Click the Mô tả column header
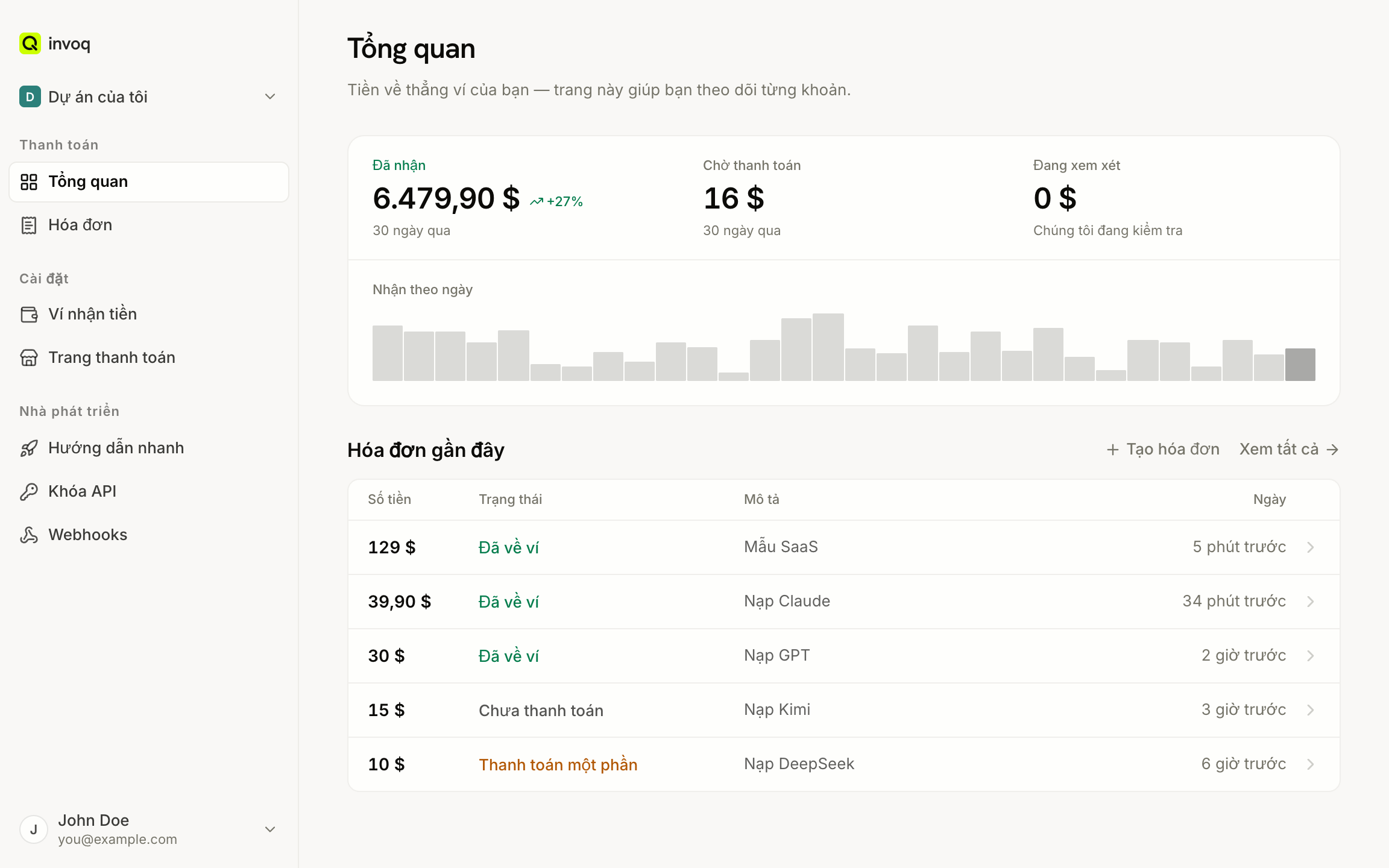 pos(761,500)
